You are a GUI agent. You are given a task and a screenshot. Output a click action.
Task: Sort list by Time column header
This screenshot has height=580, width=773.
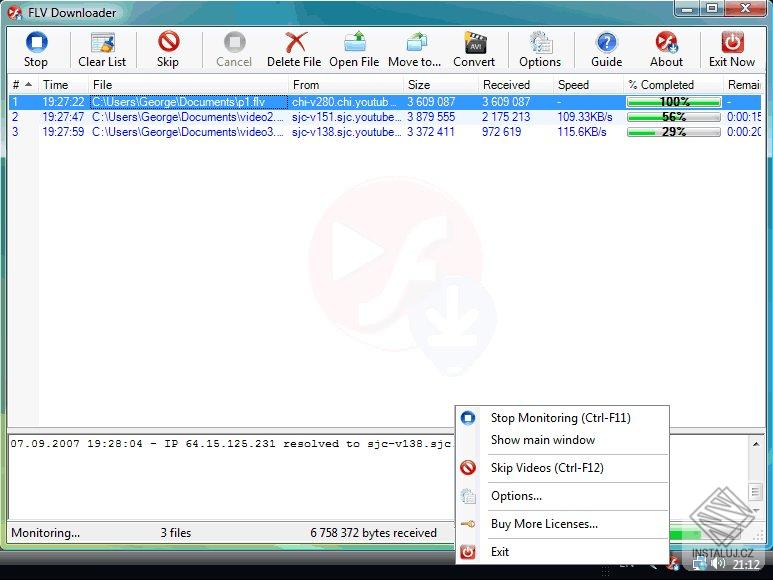[x=64, y=85]
